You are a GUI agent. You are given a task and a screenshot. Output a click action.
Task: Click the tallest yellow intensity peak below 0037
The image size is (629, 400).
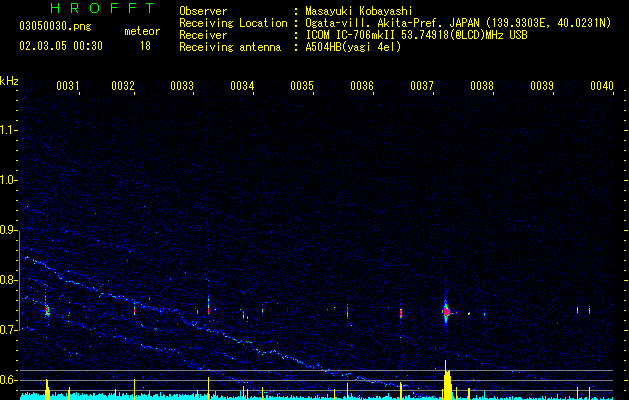(x=446, y=380)
